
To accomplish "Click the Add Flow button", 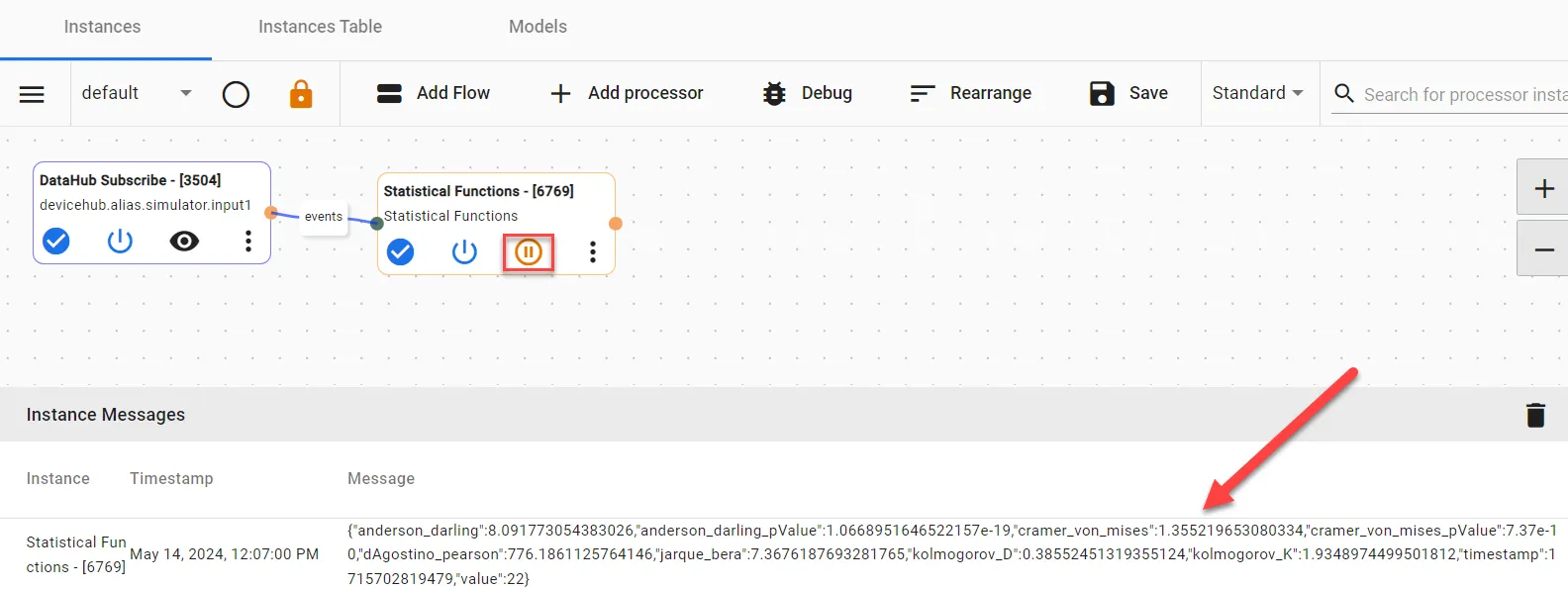I will click(434, 93).
